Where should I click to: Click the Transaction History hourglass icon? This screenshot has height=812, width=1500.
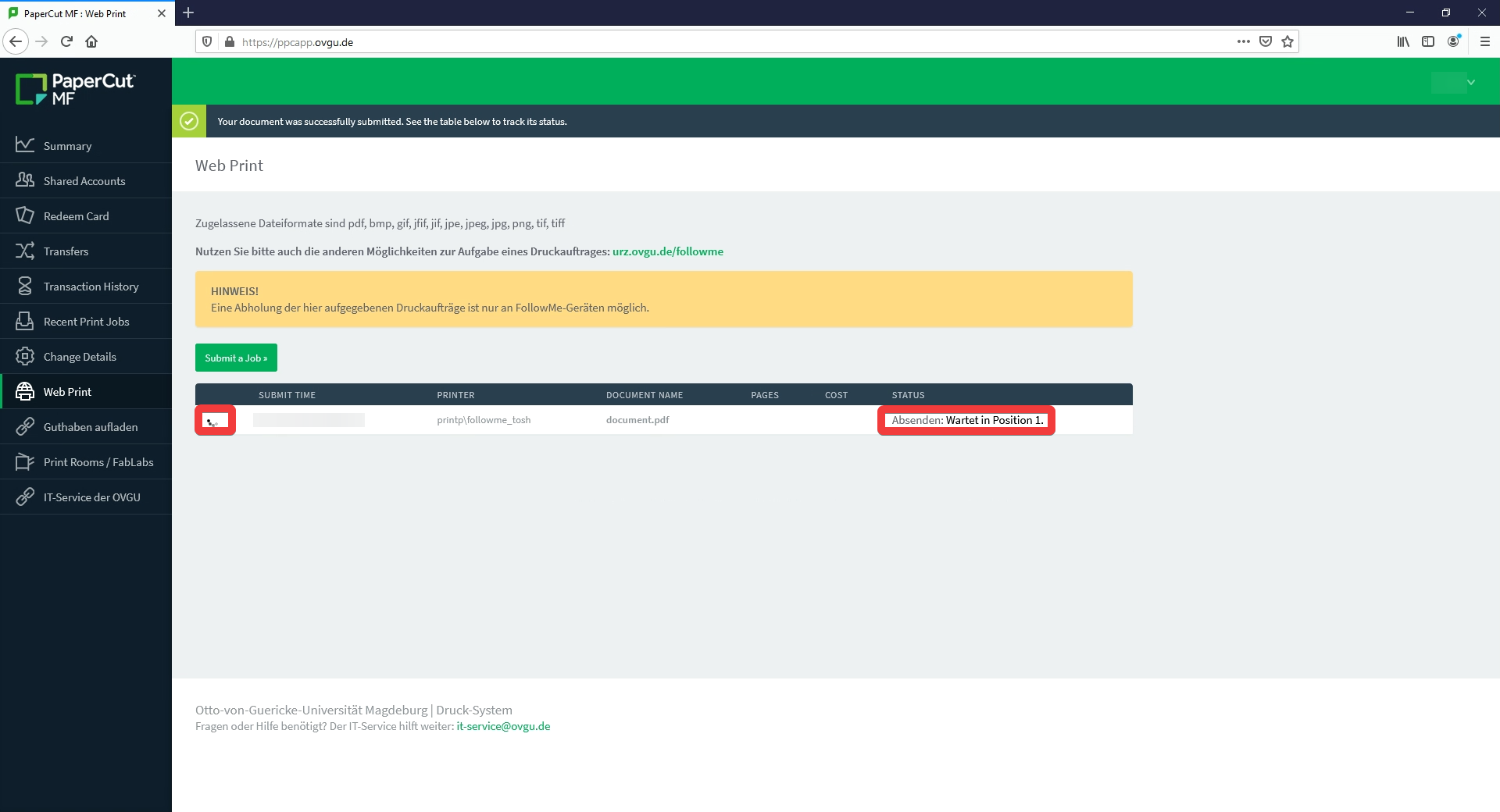click(x=25, y=286)
